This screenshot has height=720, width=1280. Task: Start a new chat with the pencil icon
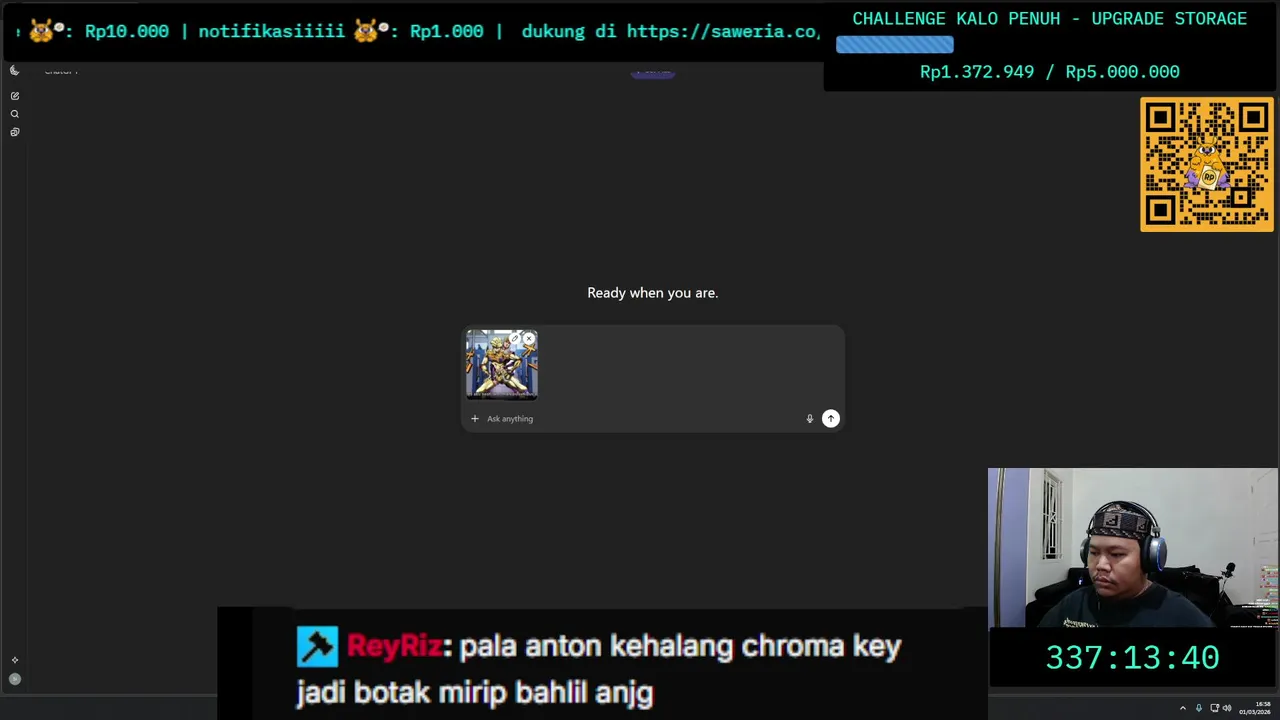15,96
